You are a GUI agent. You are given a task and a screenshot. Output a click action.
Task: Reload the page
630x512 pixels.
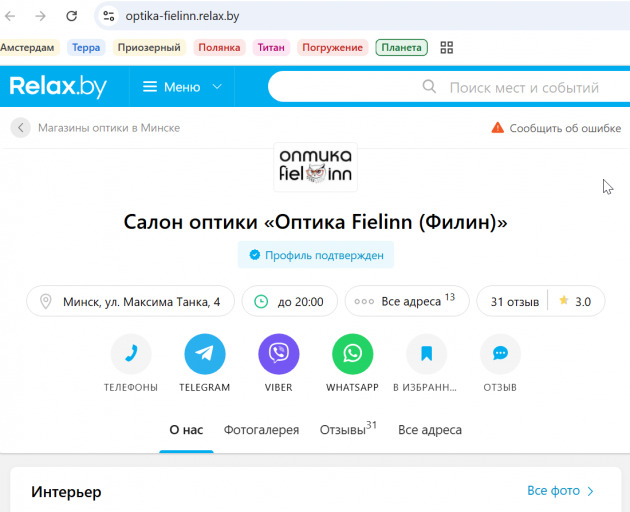(x=72, y=16)
